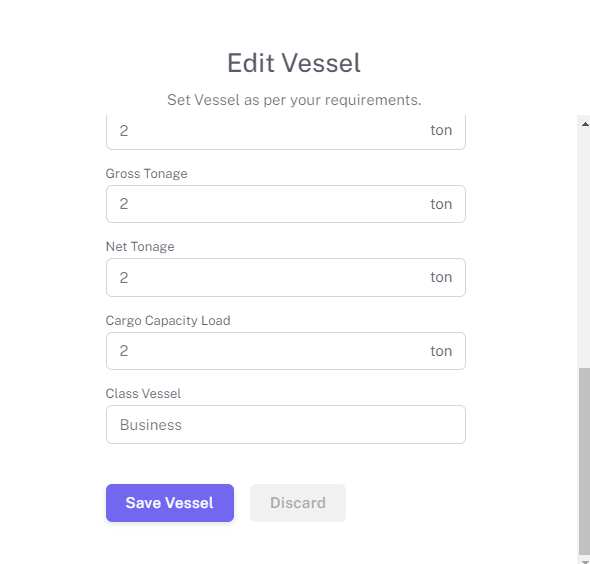Click the Save Vessel button

coord(170,503)
